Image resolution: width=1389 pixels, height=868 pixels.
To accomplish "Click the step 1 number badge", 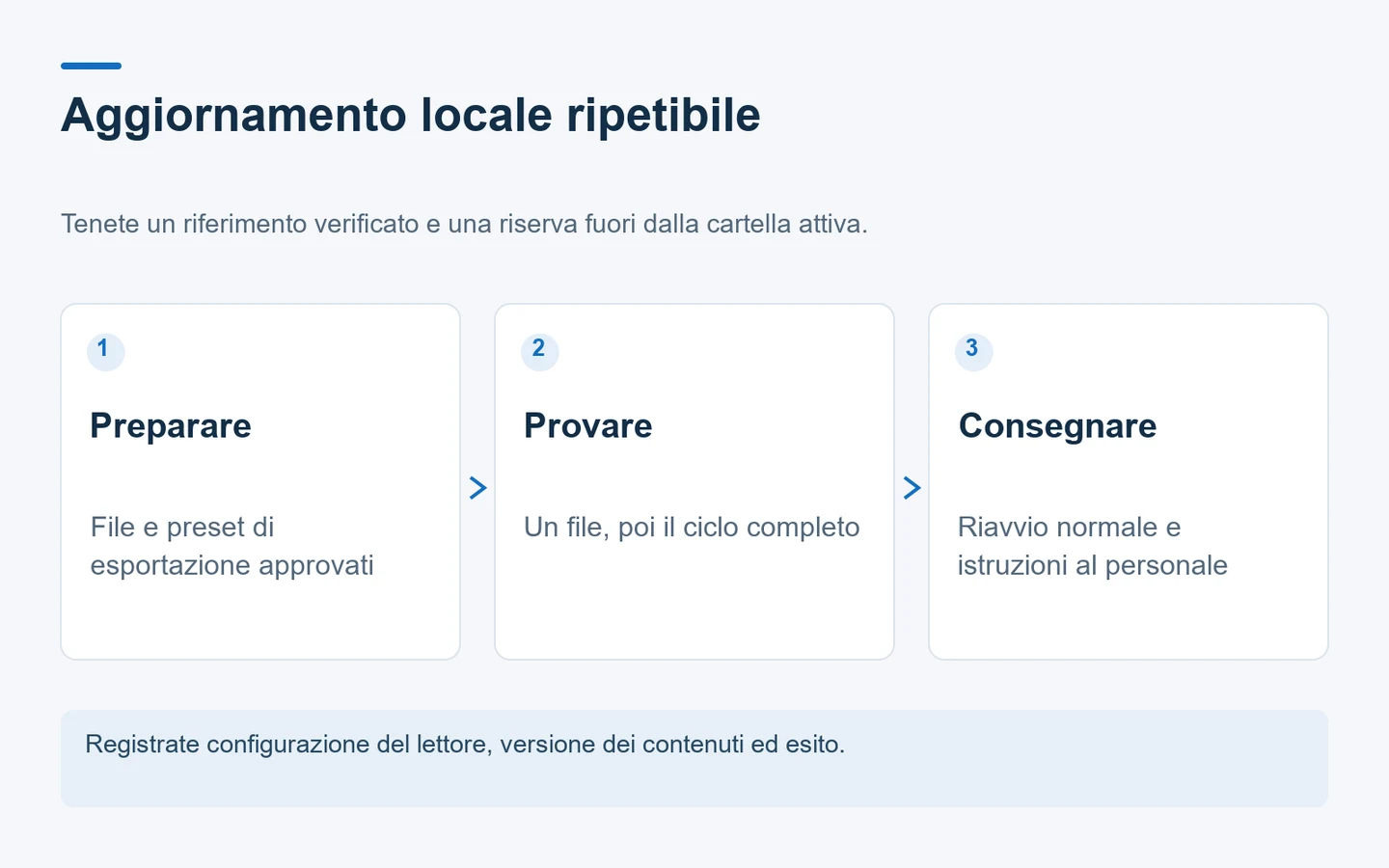I will pos(105,351).
